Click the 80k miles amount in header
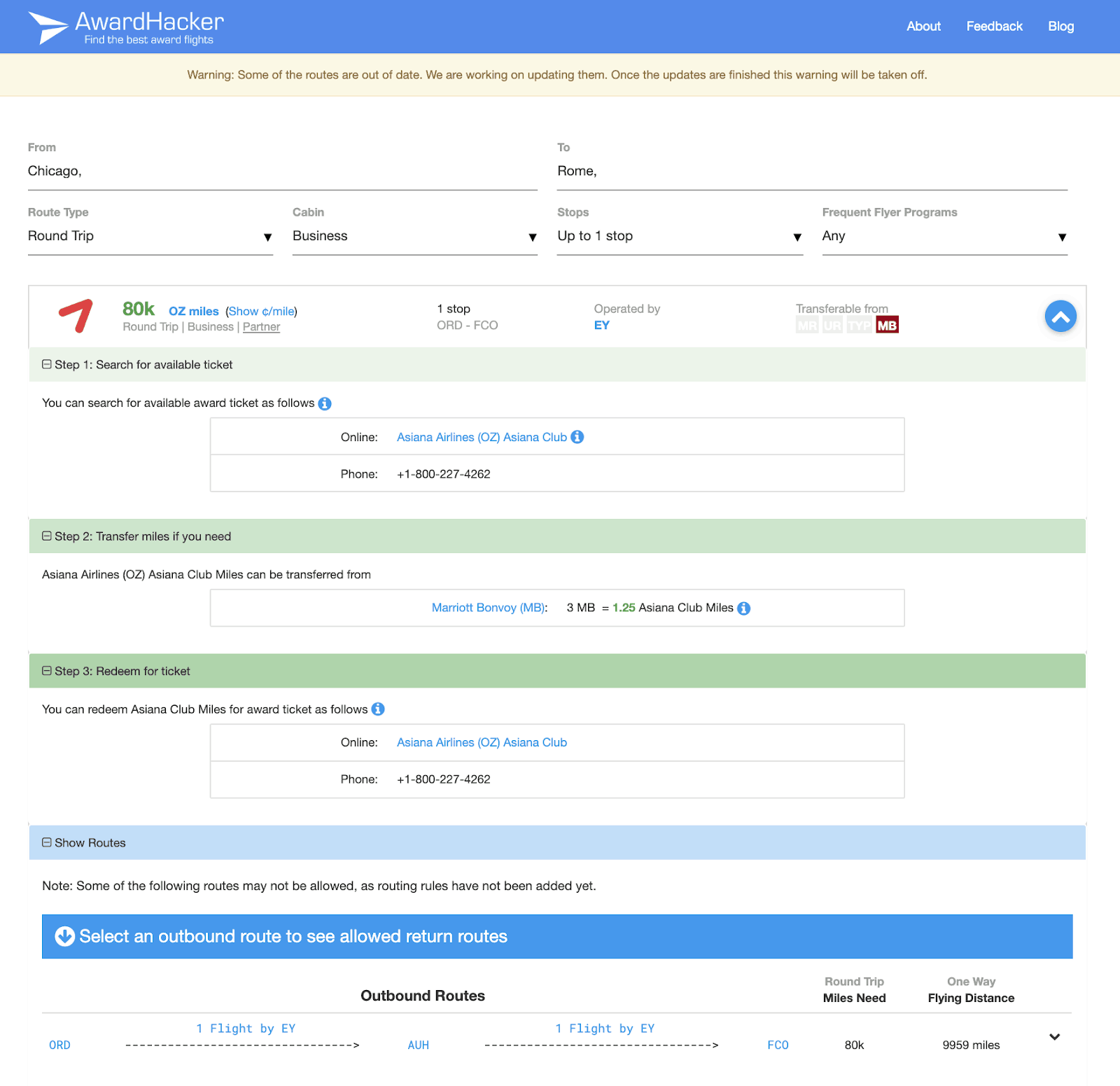1120x1086 pixels. pyautogui.click(x=138, y=309)
